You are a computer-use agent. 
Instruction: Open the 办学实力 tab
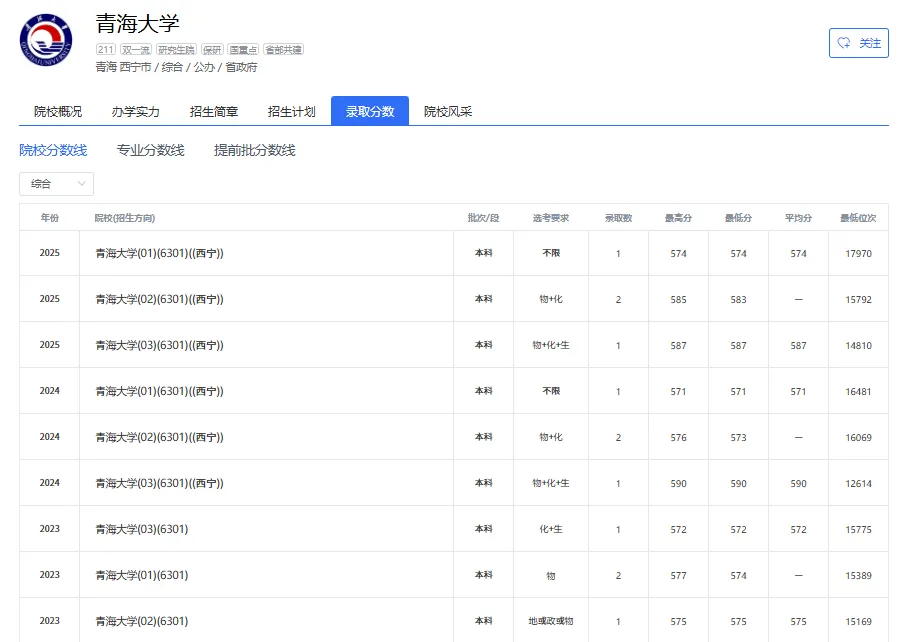(136, 112)
